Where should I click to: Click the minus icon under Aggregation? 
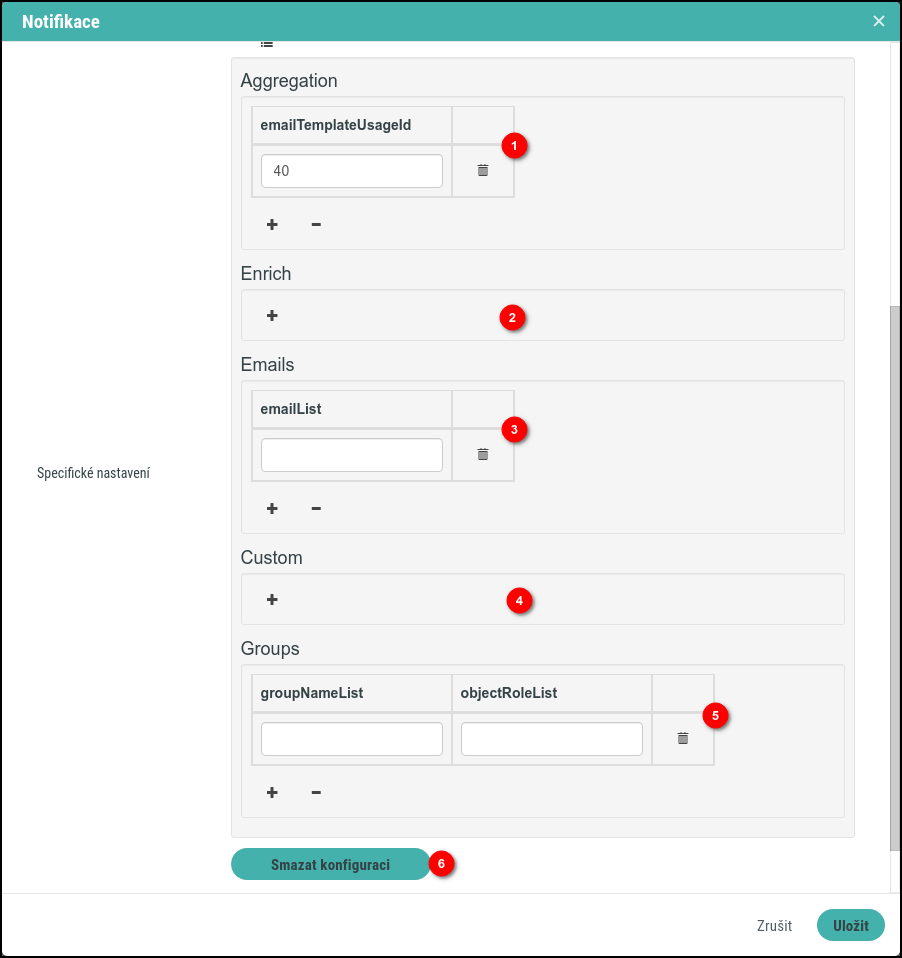(x=315, y=224)
